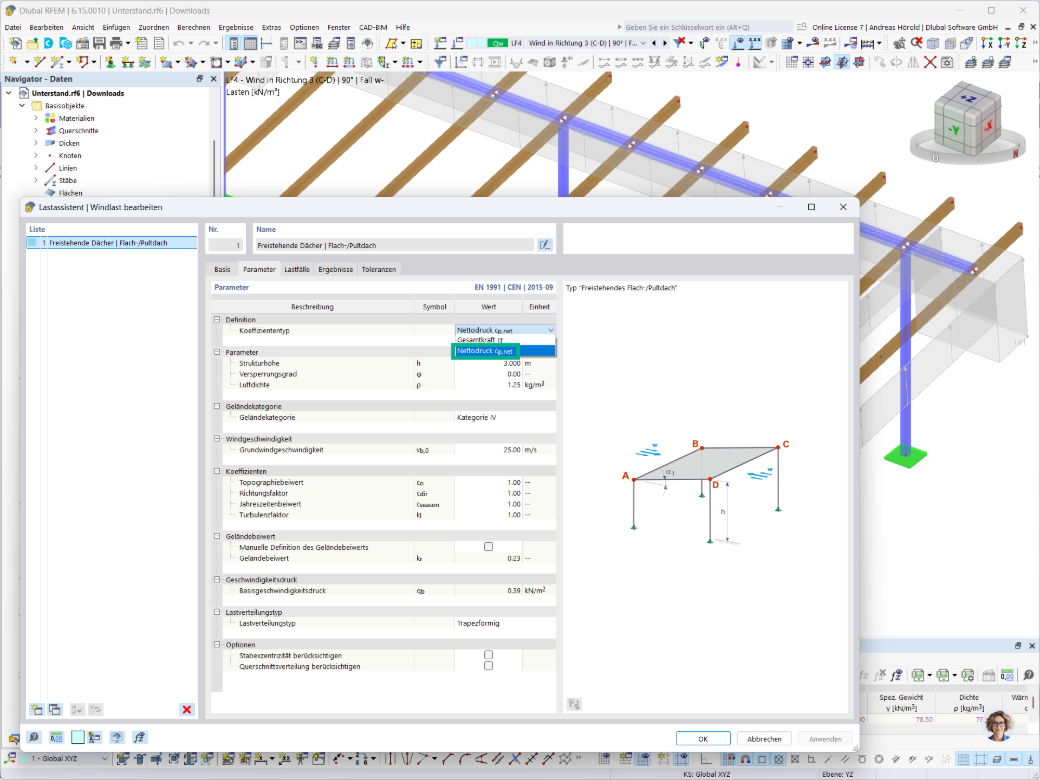Click the OK button

(703, 739)
